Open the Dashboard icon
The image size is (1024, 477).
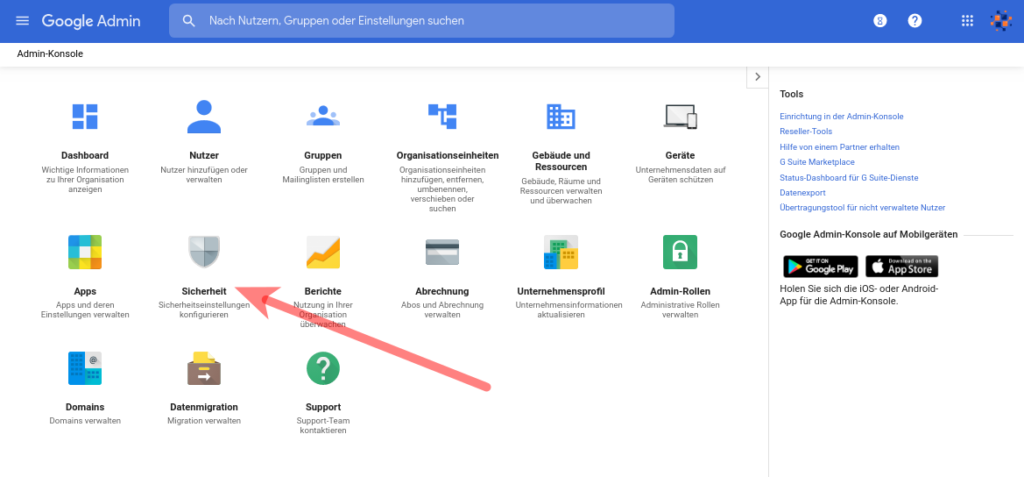pos(85,116)
